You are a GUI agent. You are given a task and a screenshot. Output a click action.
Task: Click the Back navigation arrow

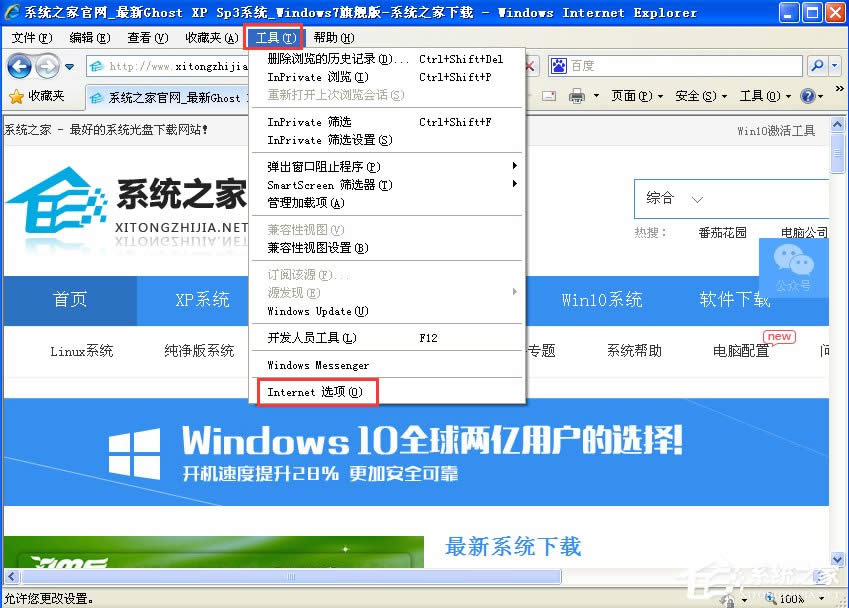pos(18,67)
